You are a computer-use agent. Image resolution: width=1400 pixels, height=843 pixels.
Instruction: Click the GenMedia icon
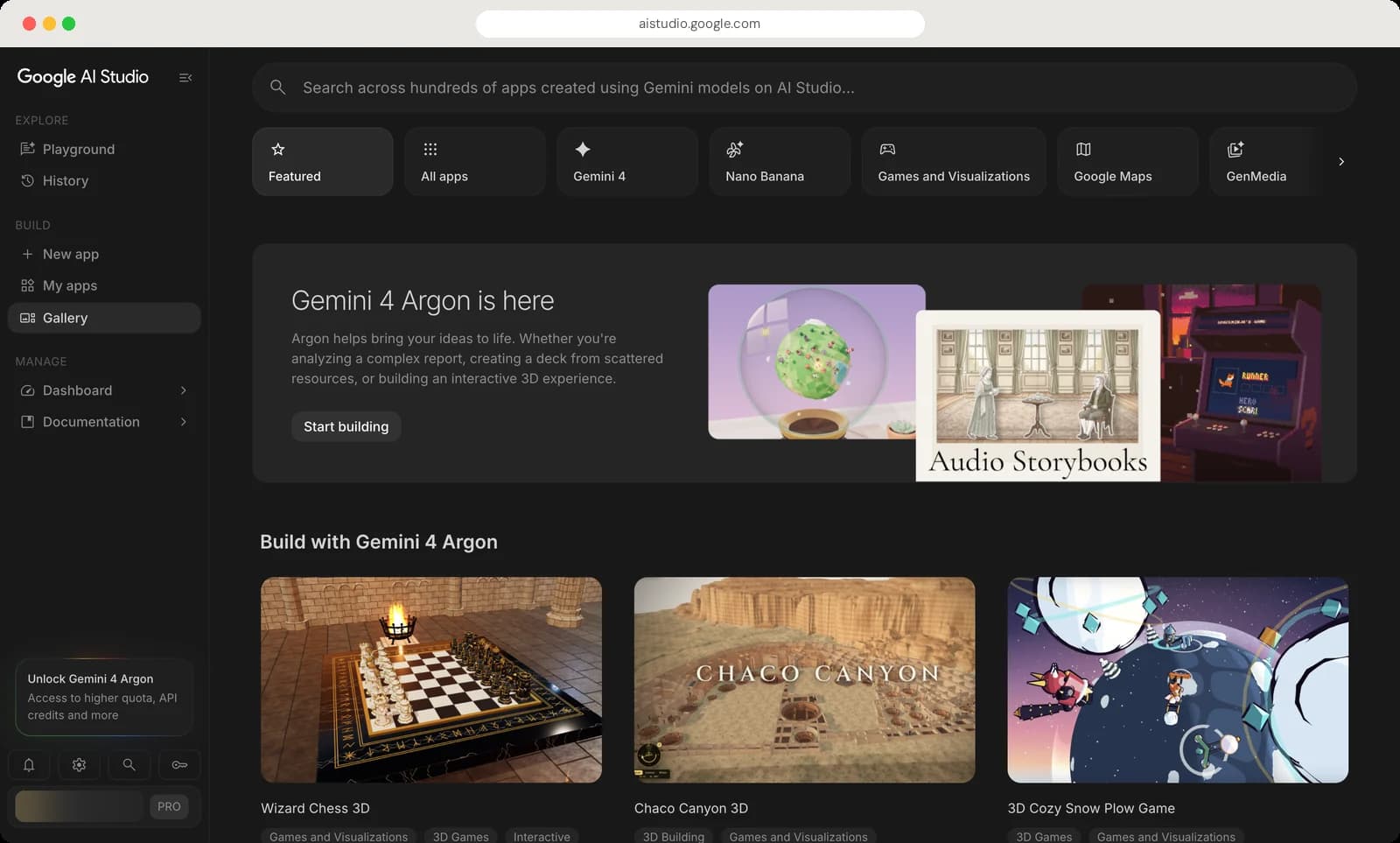(x=1235, y=150)
